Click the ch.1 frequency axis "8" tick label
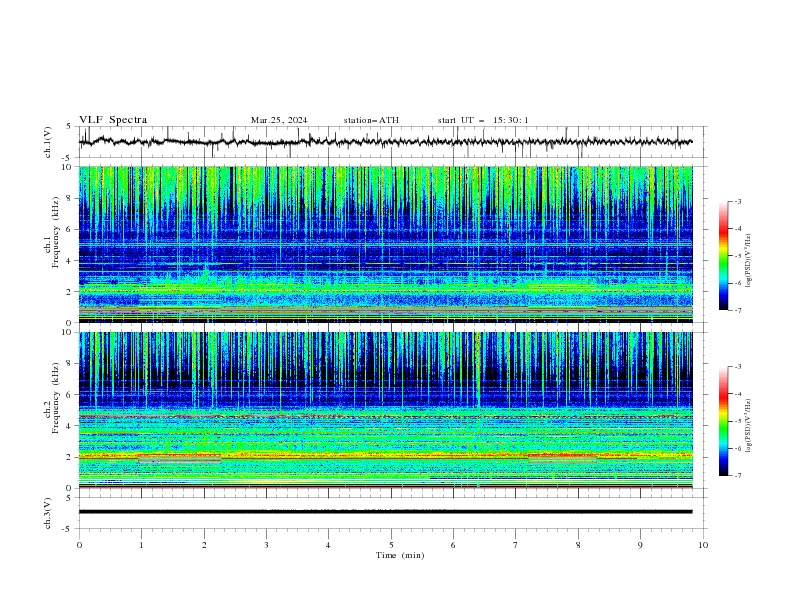Image resolution: width=792 pixels, height=612 pixels. [71, 198]
